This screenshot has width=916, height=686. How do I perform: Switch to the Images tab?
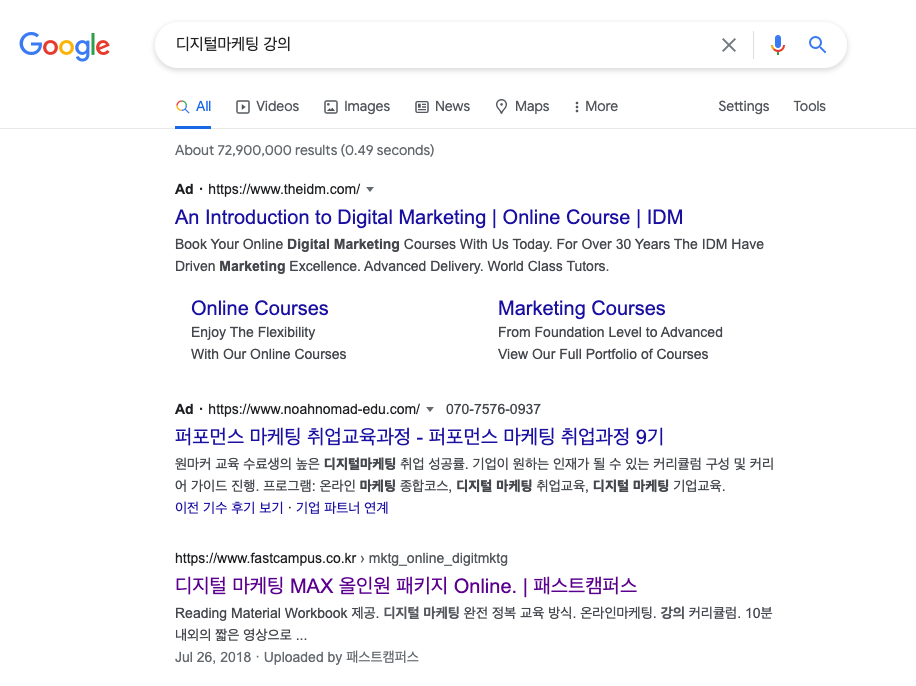pos(357,106)
